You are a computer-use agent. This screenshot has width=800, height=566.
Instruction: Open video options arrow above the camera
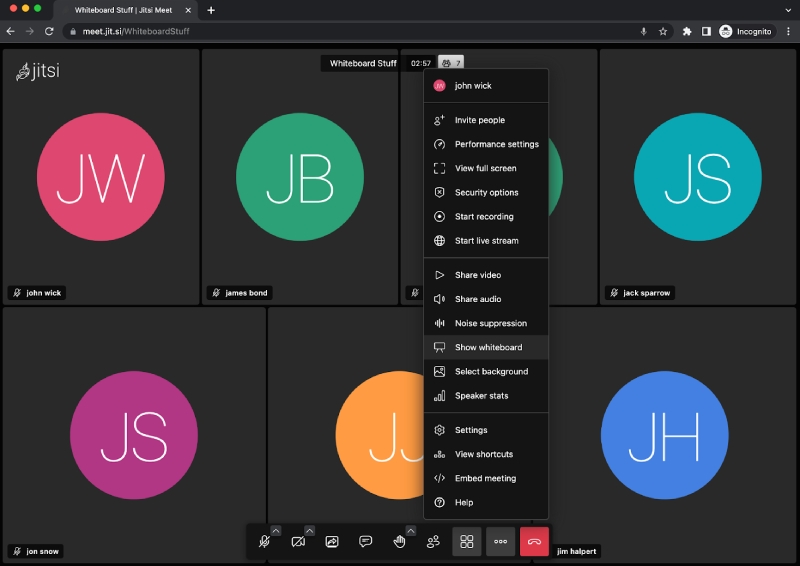309,531
